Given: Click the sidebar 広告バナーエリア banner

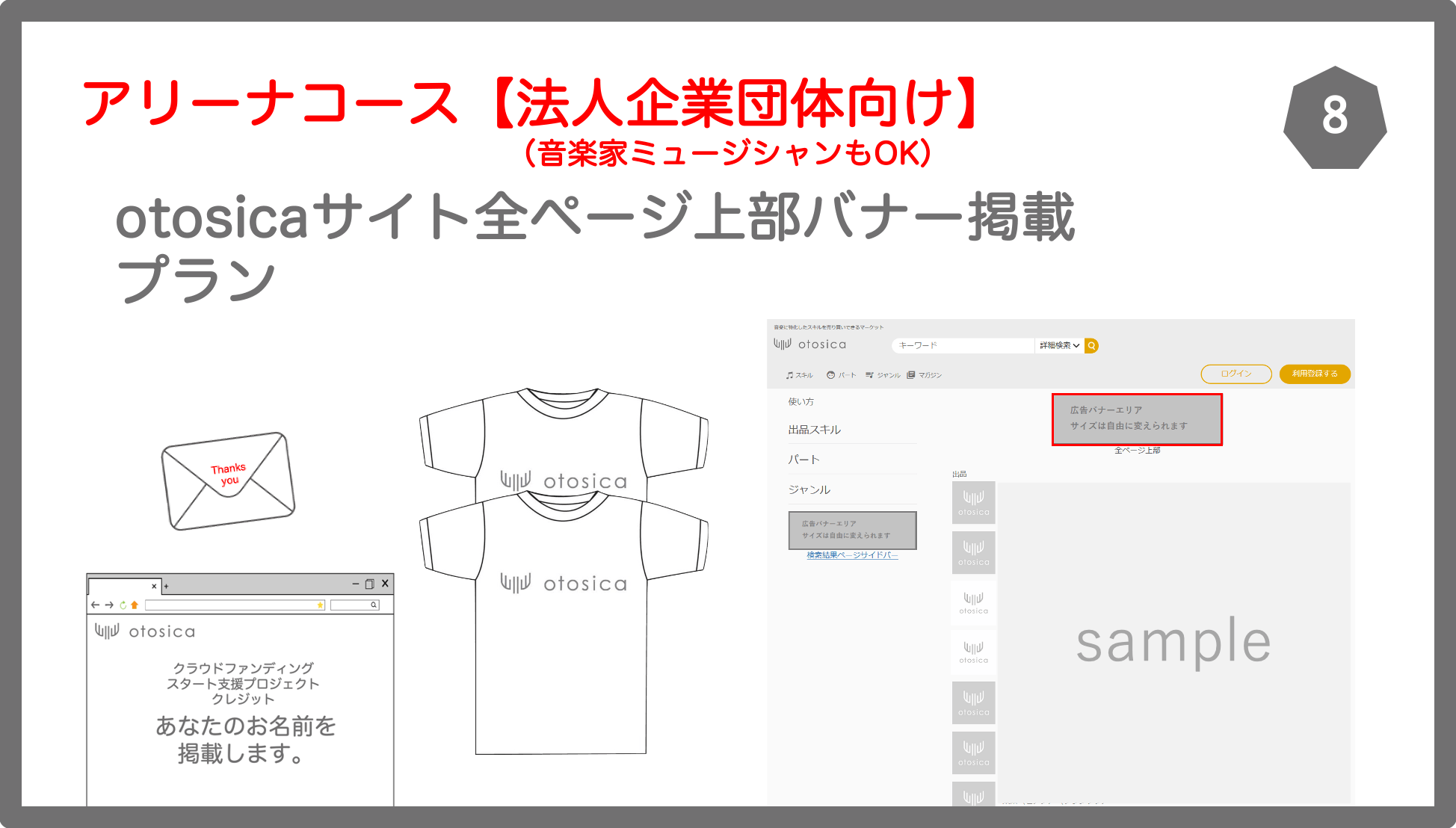Looking at the screenshot, I should point(853,530).
